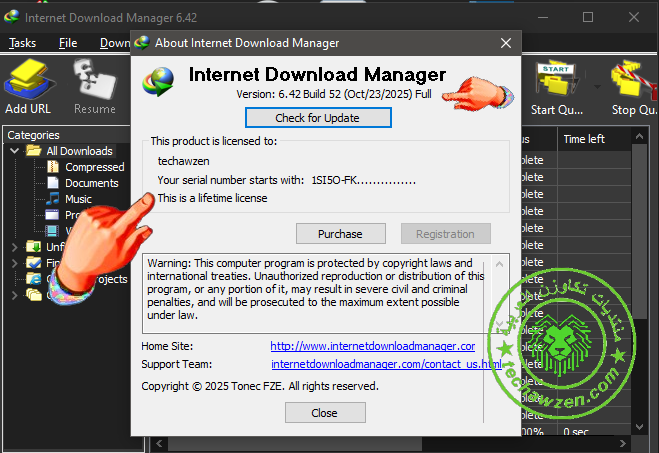Select the Compressed category icon
Image resolution: width=659 pixels, height=453 pixels.
coord(53,167)
